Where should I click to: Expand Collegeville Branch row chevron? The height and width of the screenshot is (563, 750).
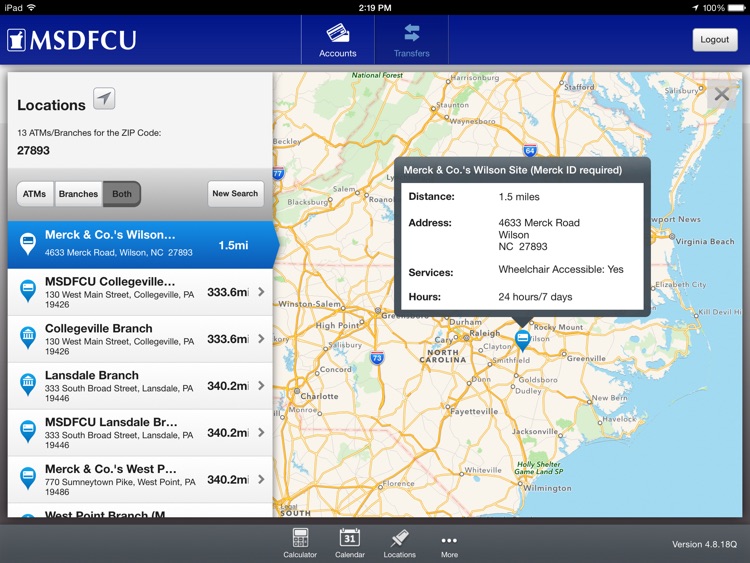point(261,339)
